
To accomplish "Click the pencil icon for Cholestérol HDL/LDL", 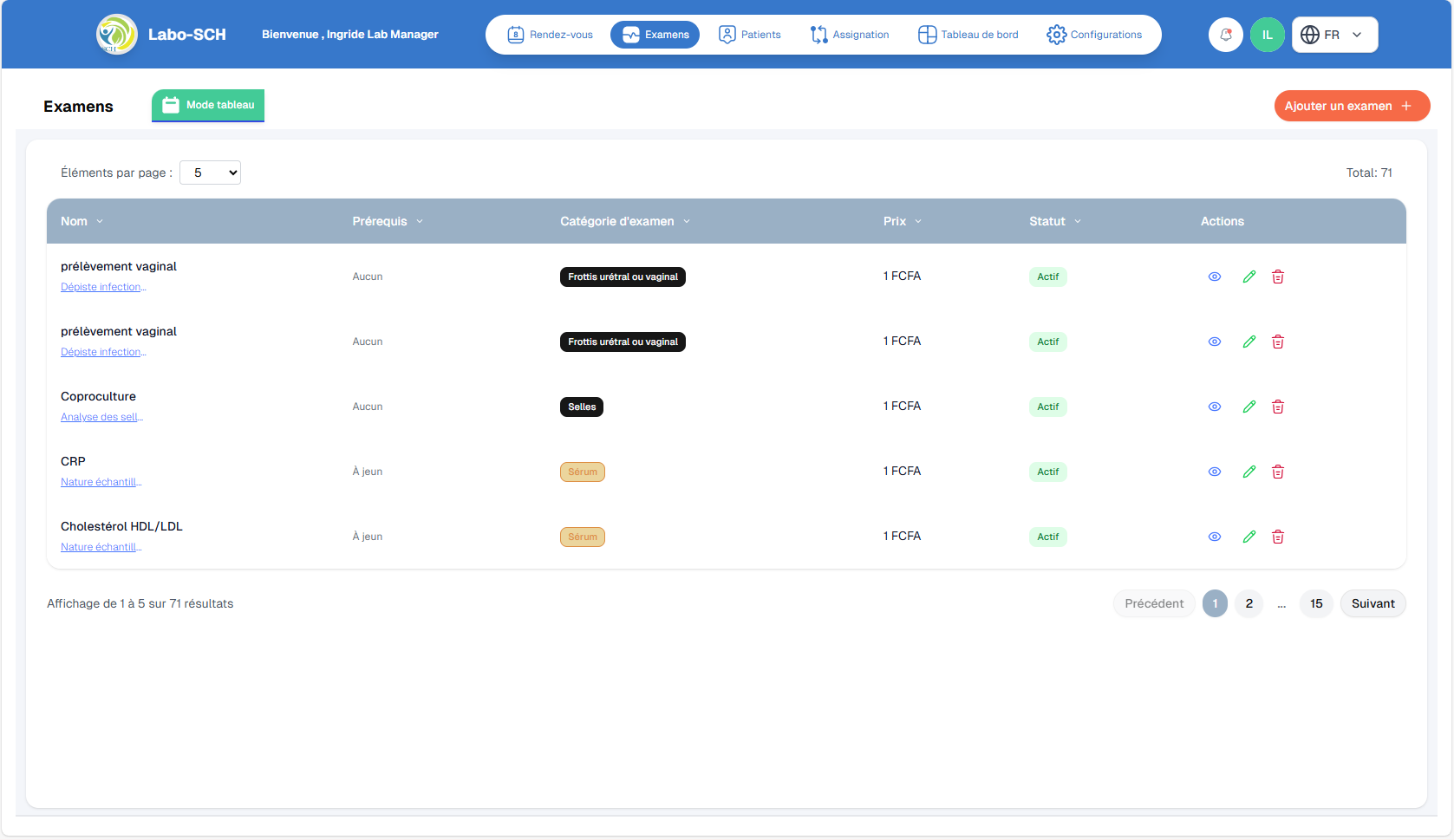I will tap(1249, 537).
